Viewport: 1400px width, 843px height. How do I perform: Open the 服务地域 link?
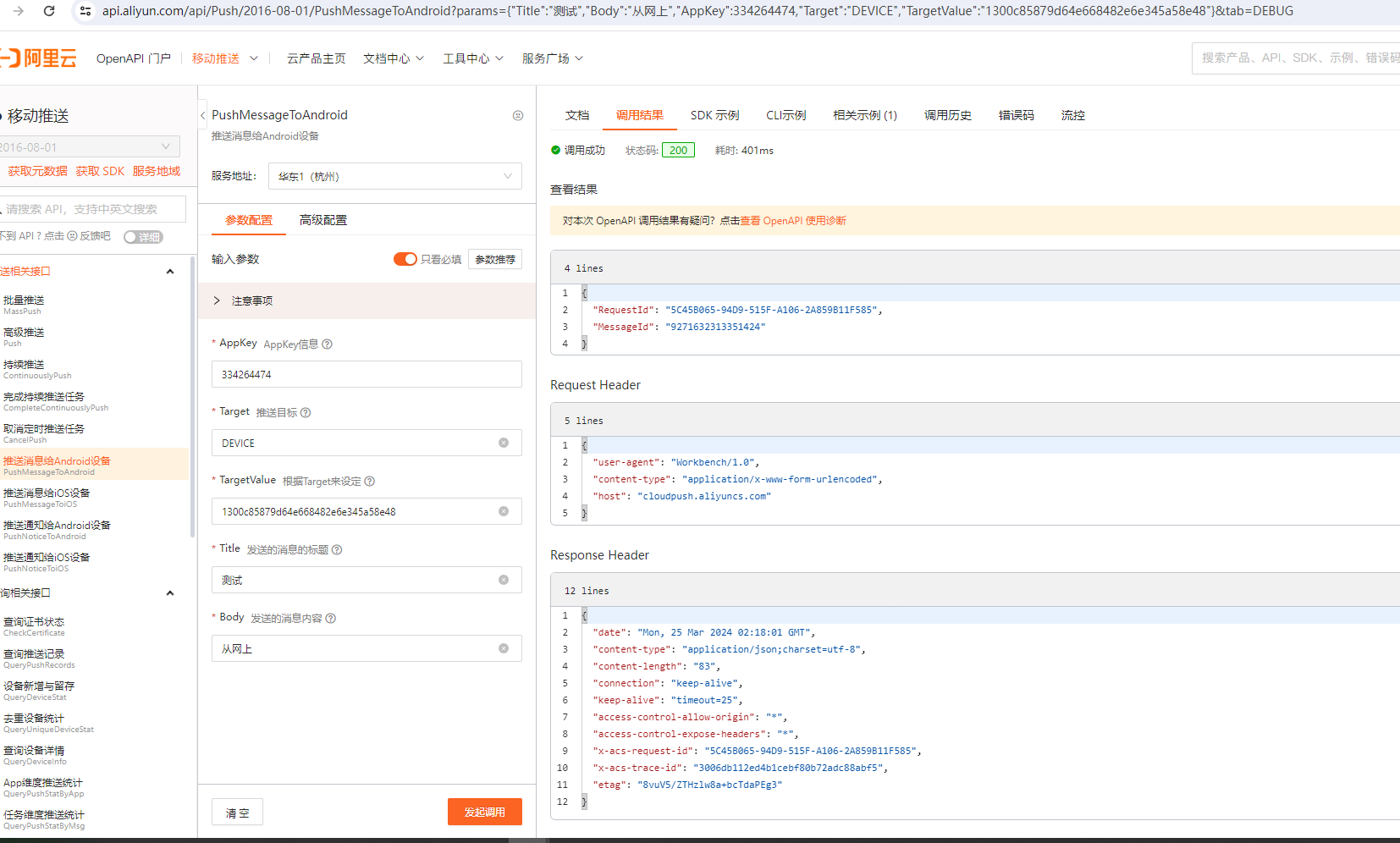coord(157,171)
